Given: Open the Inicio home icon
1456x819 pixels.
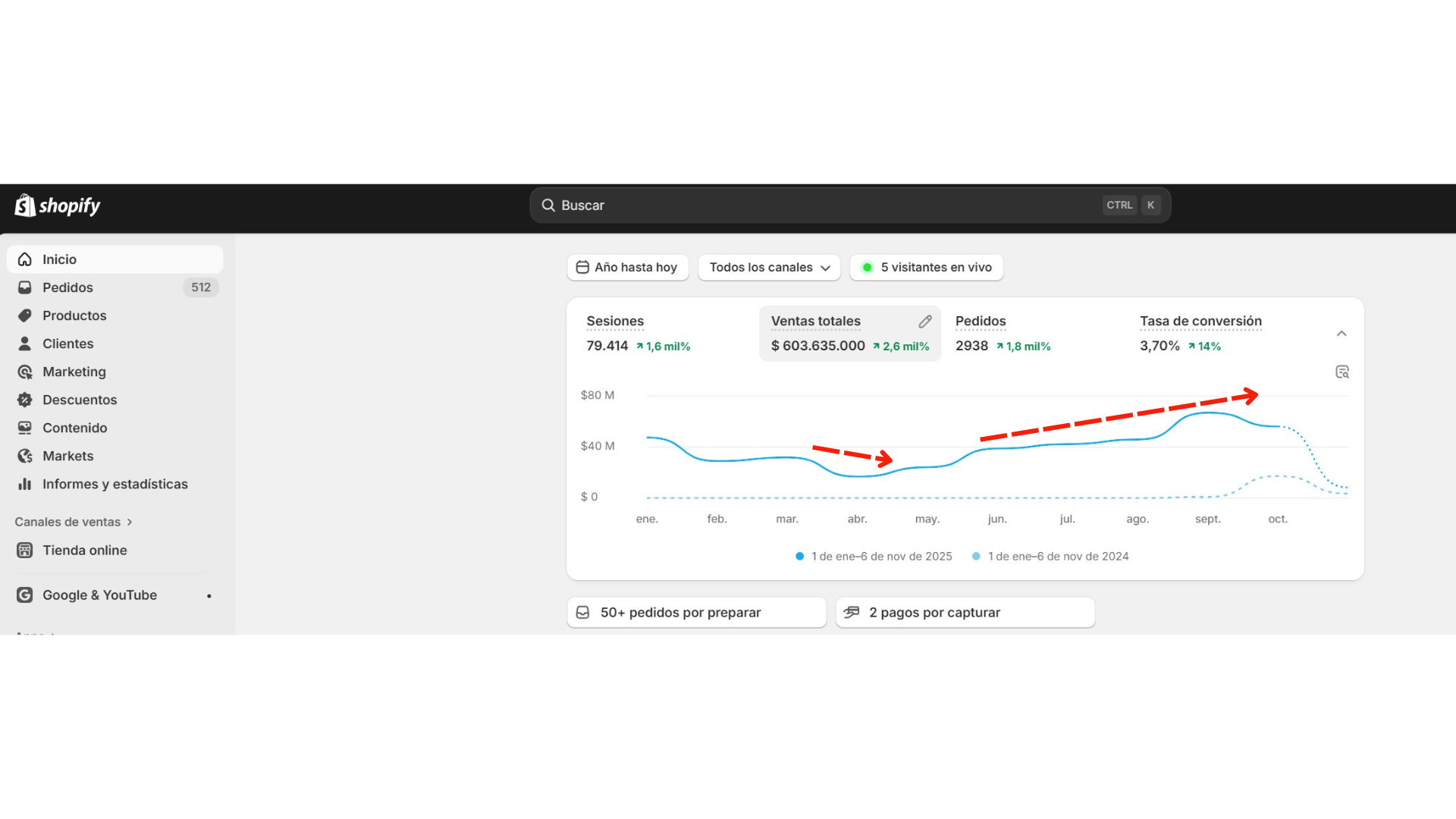Looking at the screenshot, I should 25,259.
